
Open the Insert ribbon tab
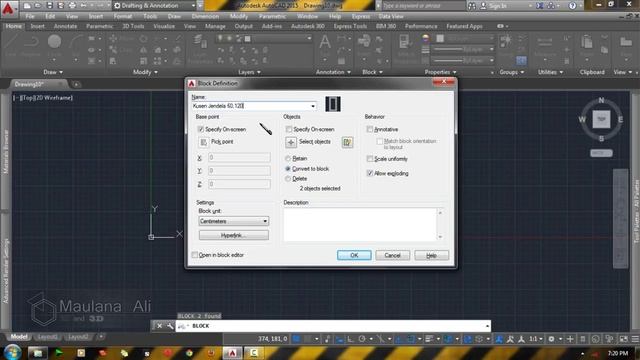pos(38,26)
